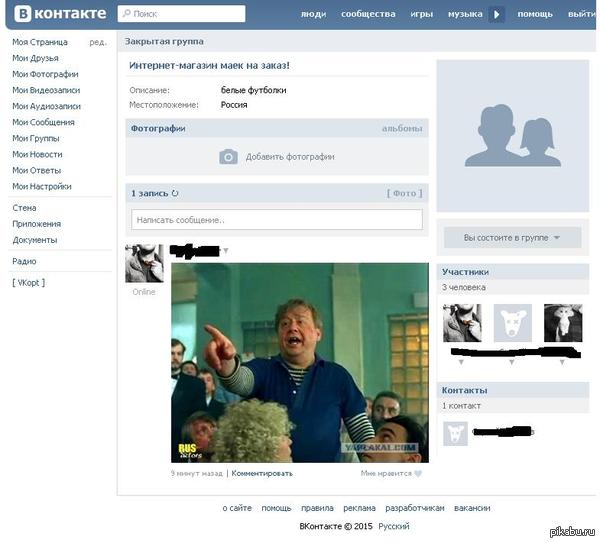Viewport: 600px width, 543px height.
Task: Expand arrow under first member avatar
Action: point(461,362)
